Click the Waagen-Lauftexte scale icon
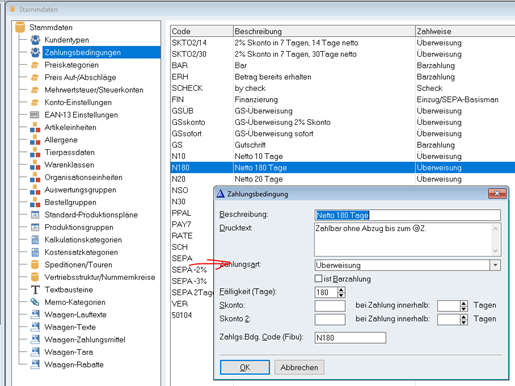Image resolution: width=515 pixels, height=386 pixels. coord(35,315)
